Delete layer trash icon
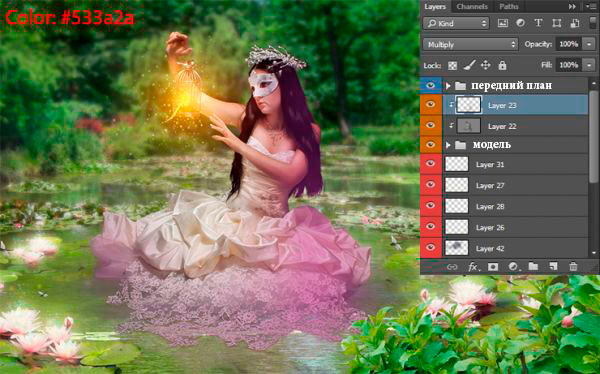600x374 pixels. 573,267
